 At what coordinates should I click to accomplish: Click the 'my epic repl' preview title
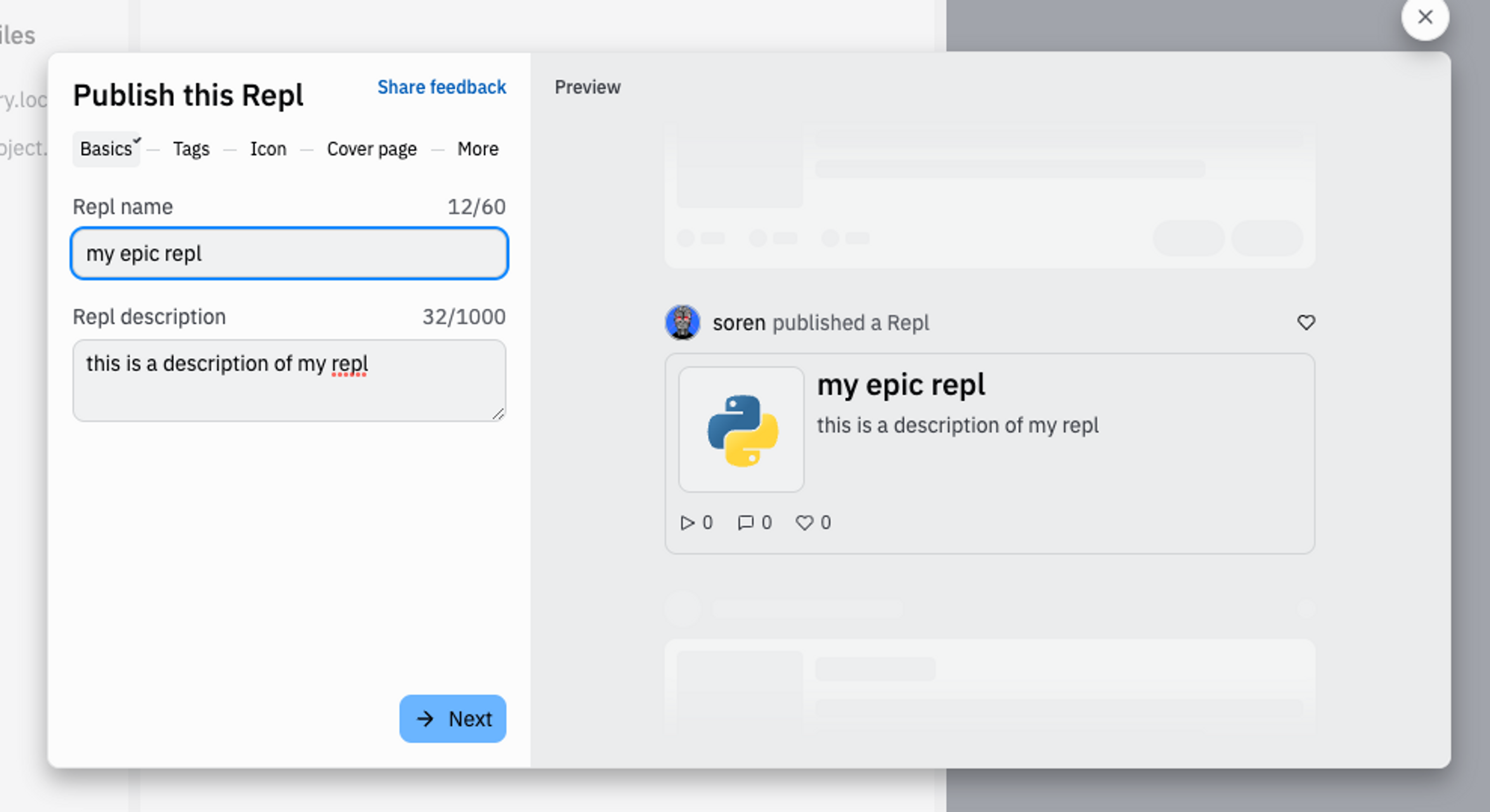[x=901, y=385]
